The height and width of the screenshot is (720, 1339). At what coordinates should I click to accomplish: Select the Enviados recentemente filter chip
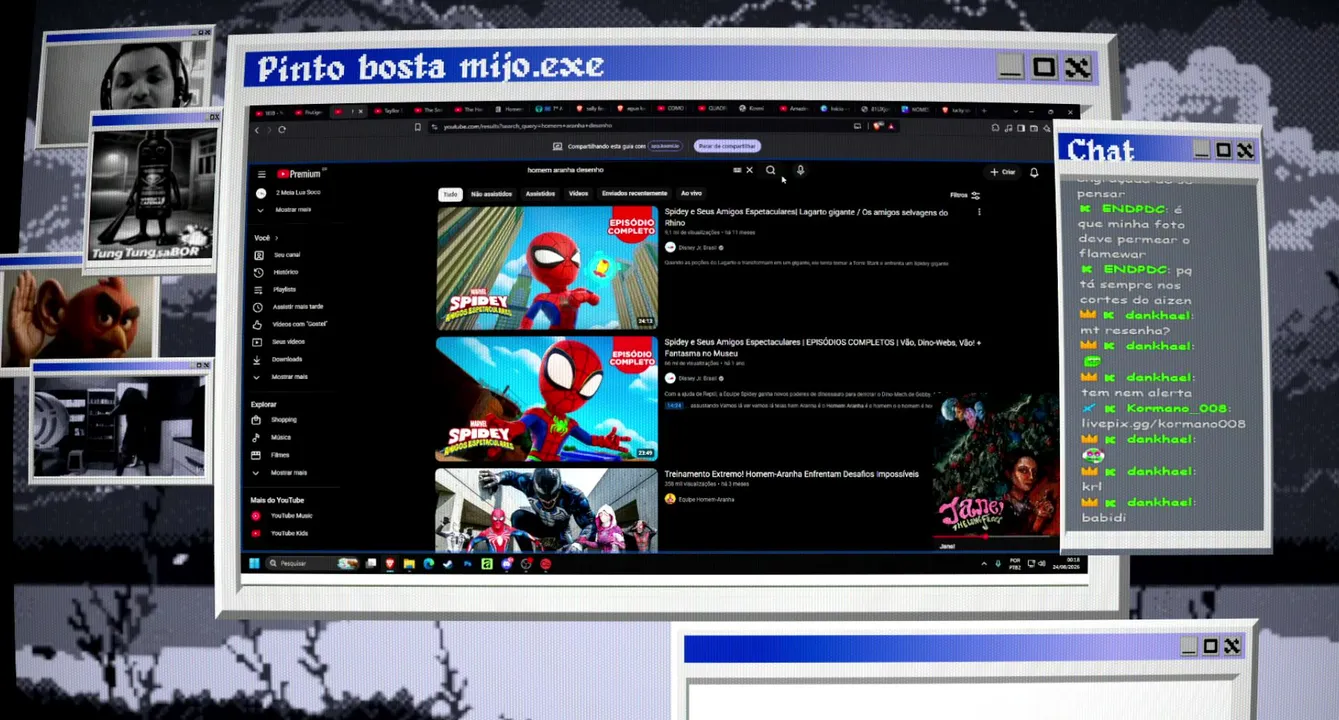634,193
